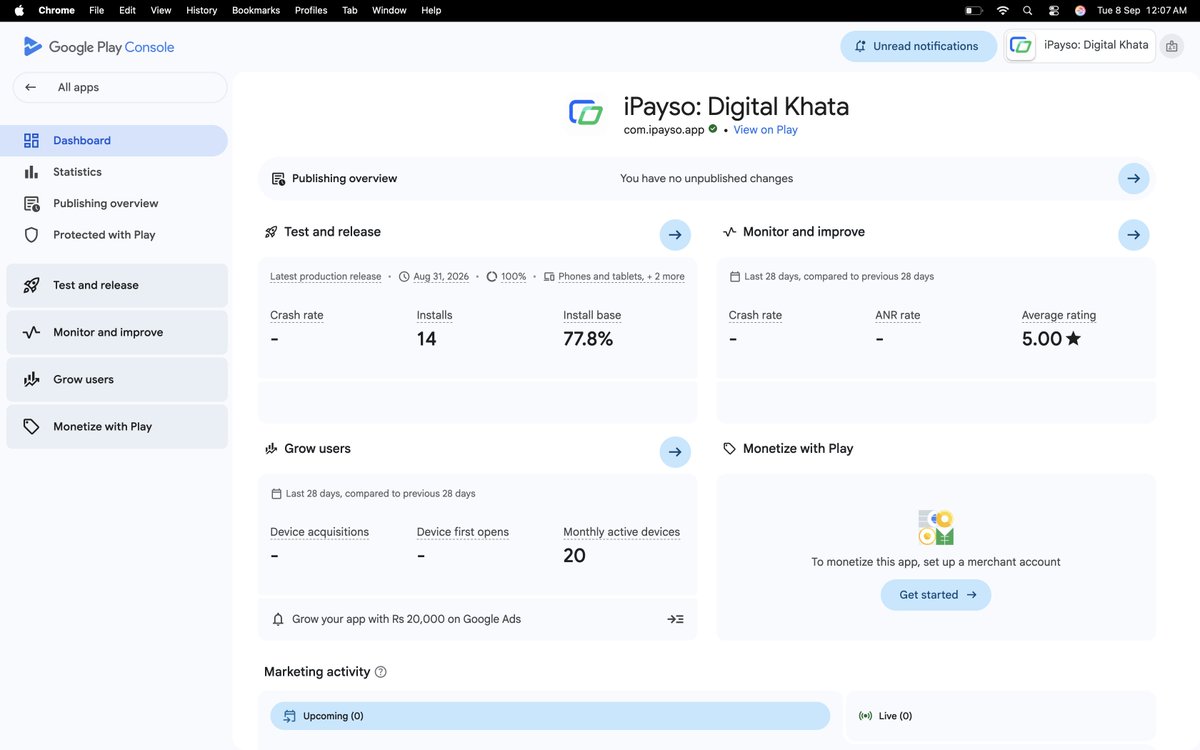Click the 5.00 star rating value

1051,339
